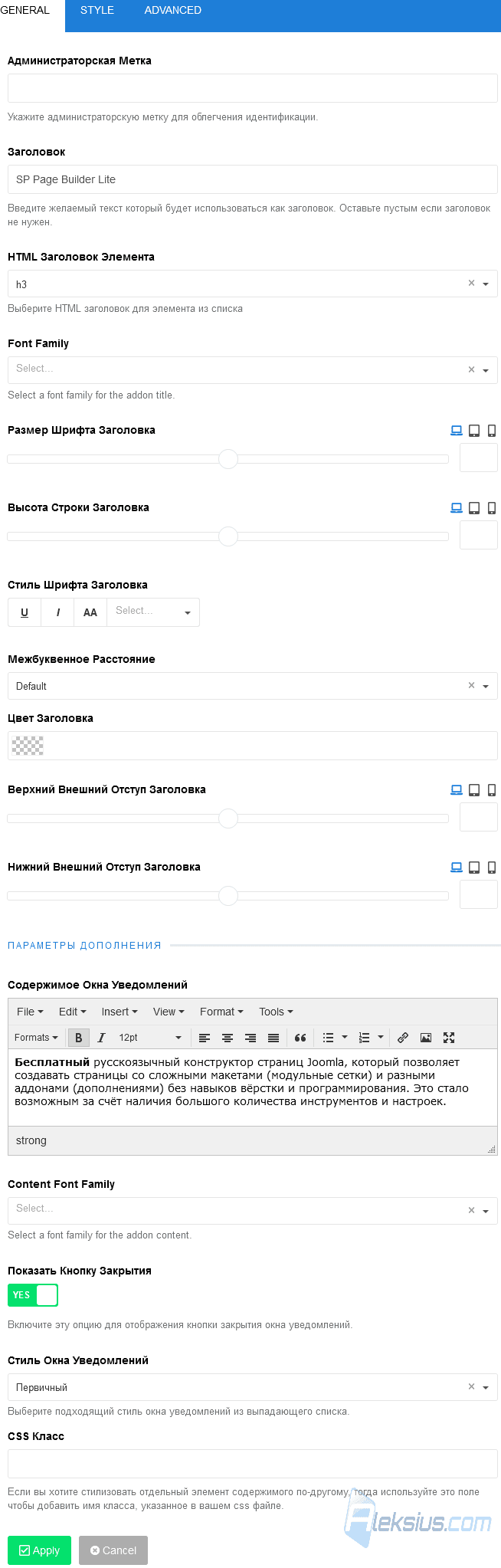Image resolution: width=501 pixels, height=1568 pixels.
Task: Switch editor to fullscreen mode
Action: coord(449,1038)
